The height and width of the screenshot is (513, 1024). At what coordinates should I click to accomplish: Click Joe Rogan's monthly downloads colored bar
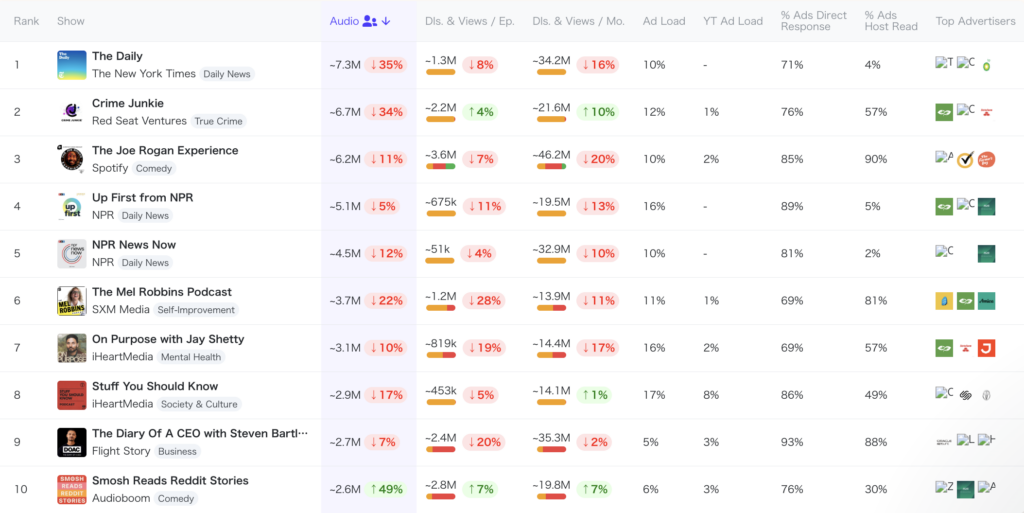(552, 166)
